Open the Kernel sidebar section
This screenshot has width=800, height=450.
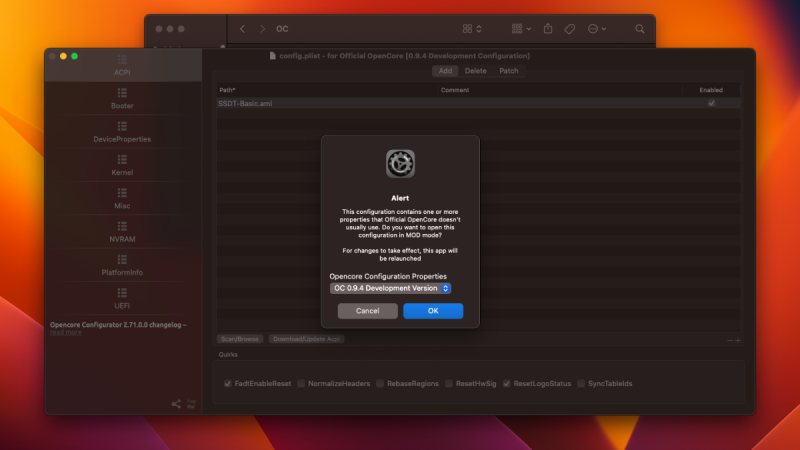[x=122, y=165]
